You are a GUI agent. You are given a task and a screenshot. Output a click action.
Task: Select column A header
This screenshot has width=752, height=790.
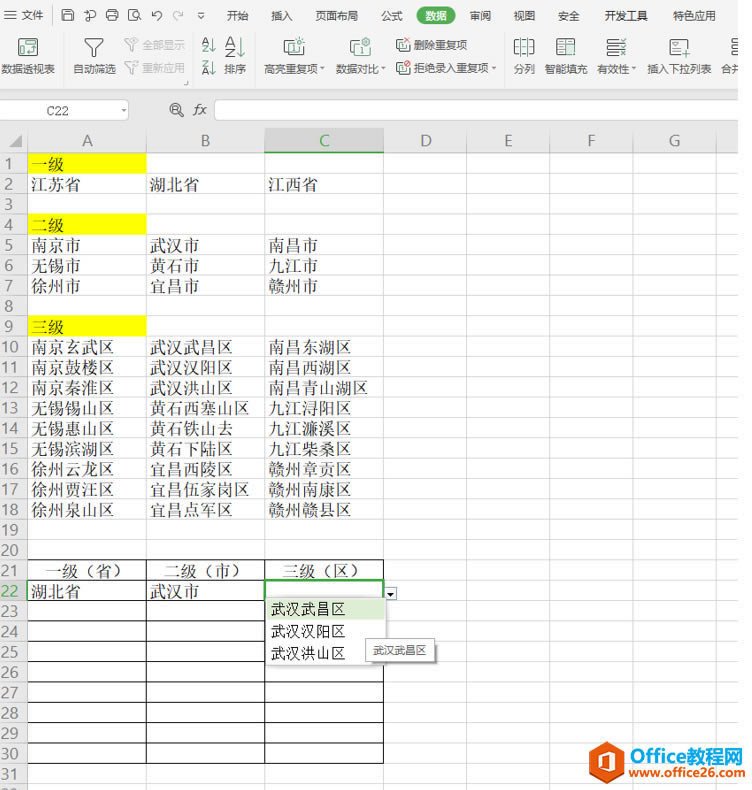pyautogui.click(x=87, y=141)
